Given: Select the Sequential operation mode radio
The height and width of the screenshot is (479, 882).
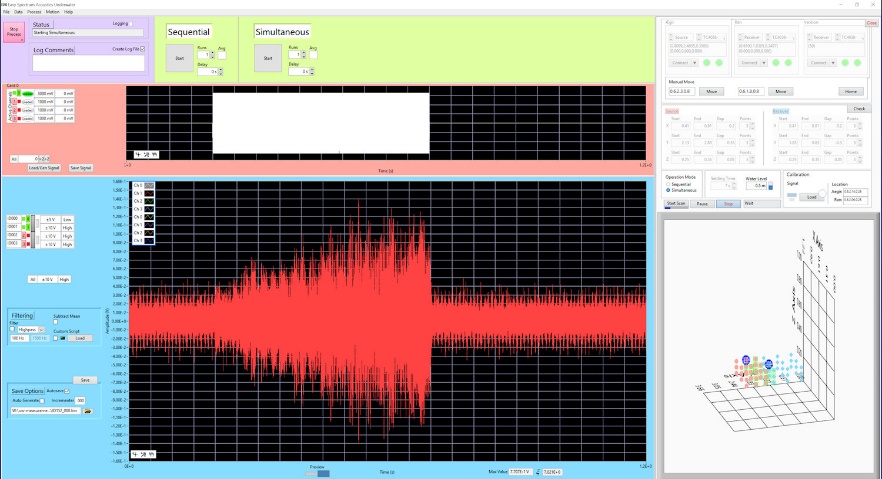Looking at the screenshot, I should 668,184.
